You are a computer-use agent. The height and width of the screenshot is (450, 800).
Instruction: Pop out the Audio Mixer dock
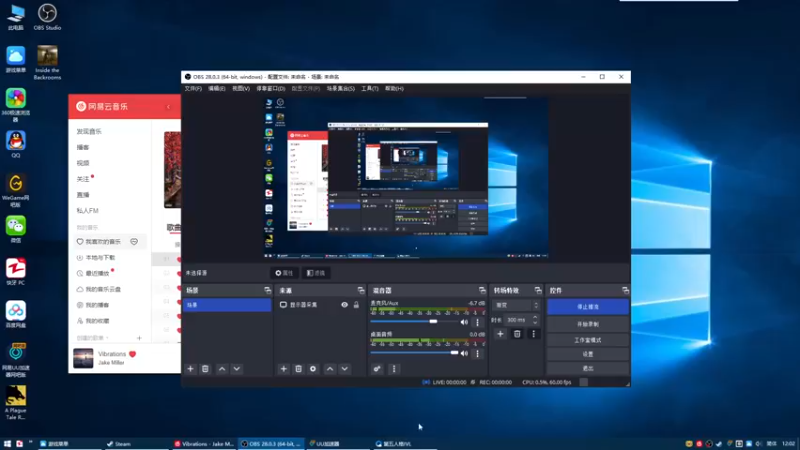tap(482, 290)
